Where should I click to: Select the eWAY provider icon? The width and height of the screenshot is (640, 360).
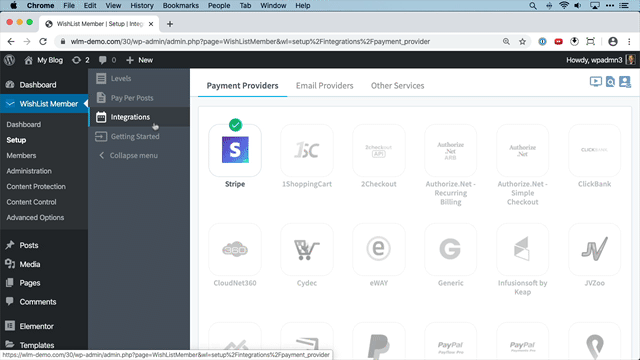(379, 249)
